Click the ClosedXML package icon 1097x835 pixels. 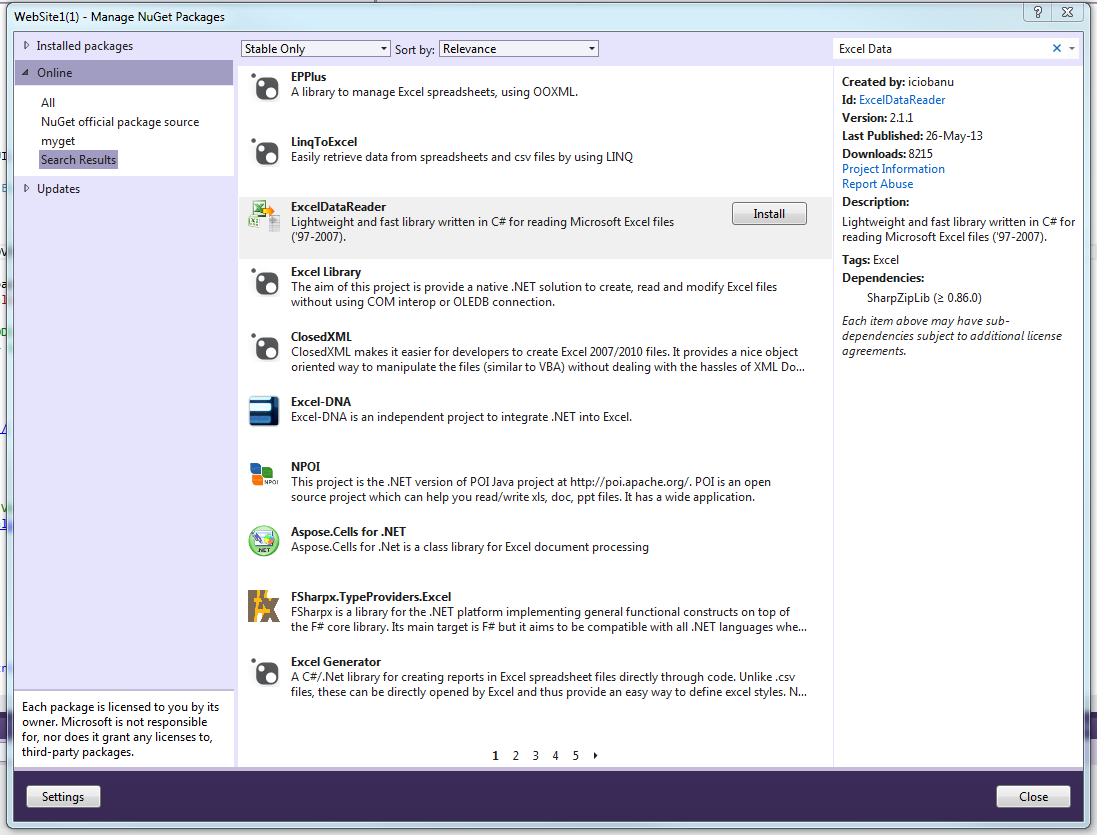[x=265, y=348]
